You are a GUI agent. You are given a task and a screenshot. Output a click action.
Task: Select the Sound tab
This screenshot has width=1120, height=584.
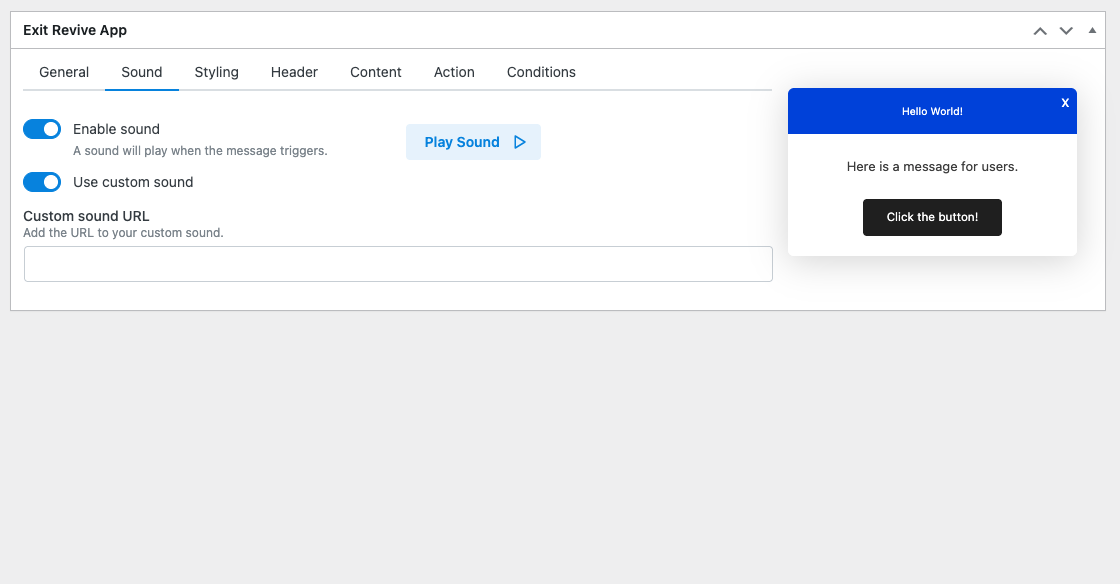[142, 72]
